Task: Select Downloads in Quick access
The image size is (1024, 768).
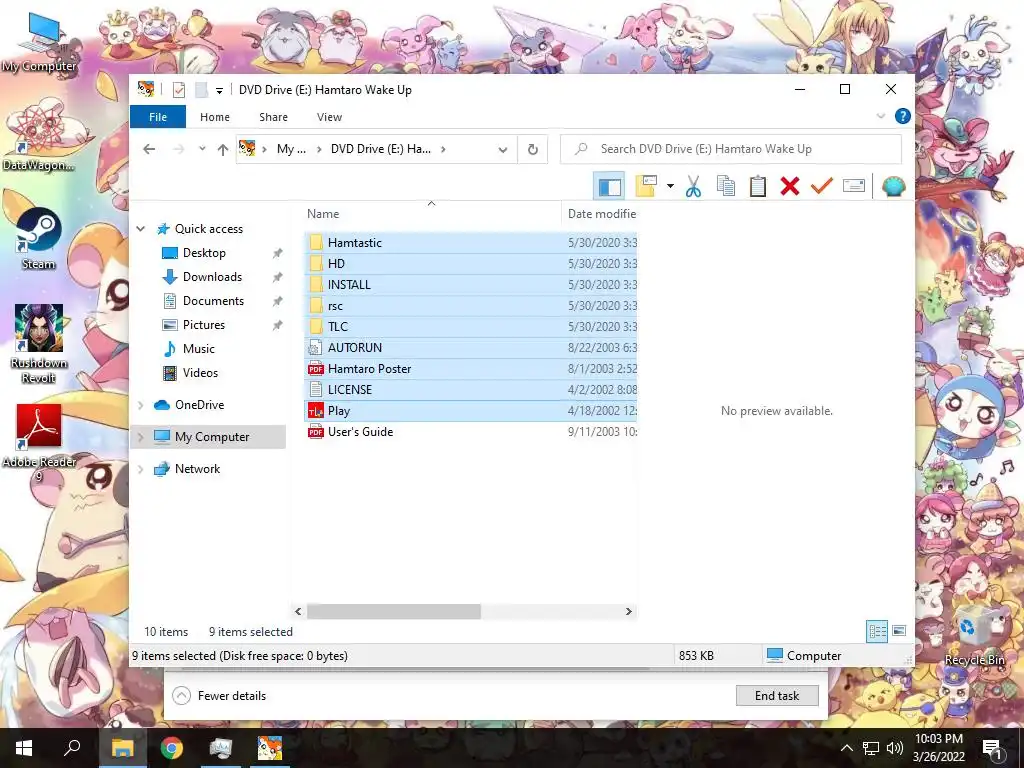Action: pos(212,277)
